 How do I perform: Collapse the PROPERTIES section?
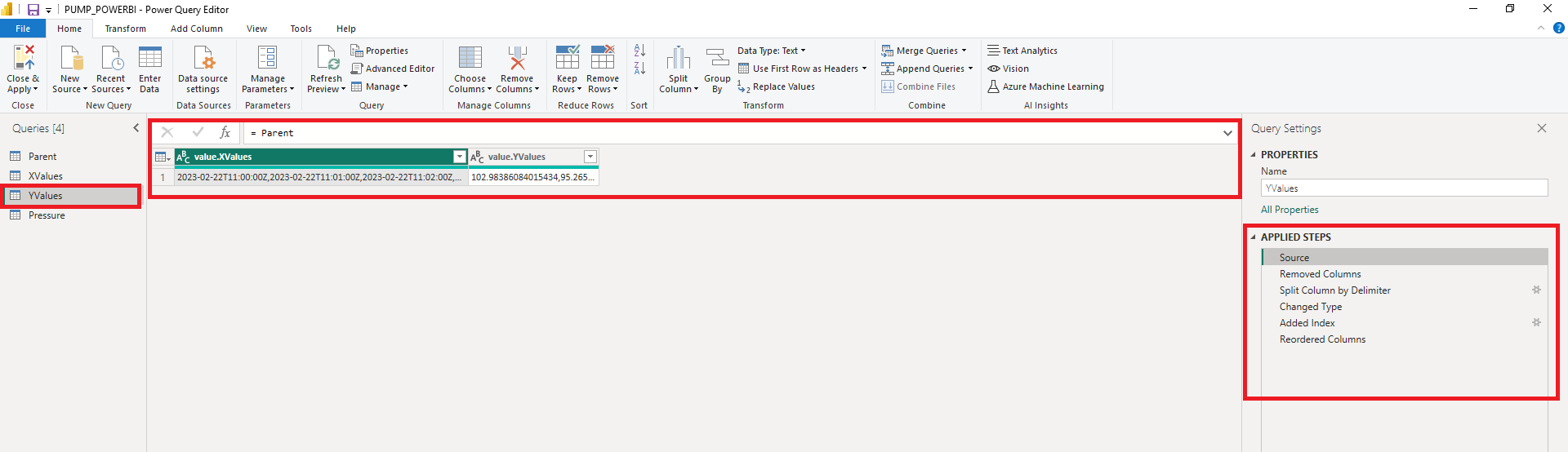tap(1254, 154)
